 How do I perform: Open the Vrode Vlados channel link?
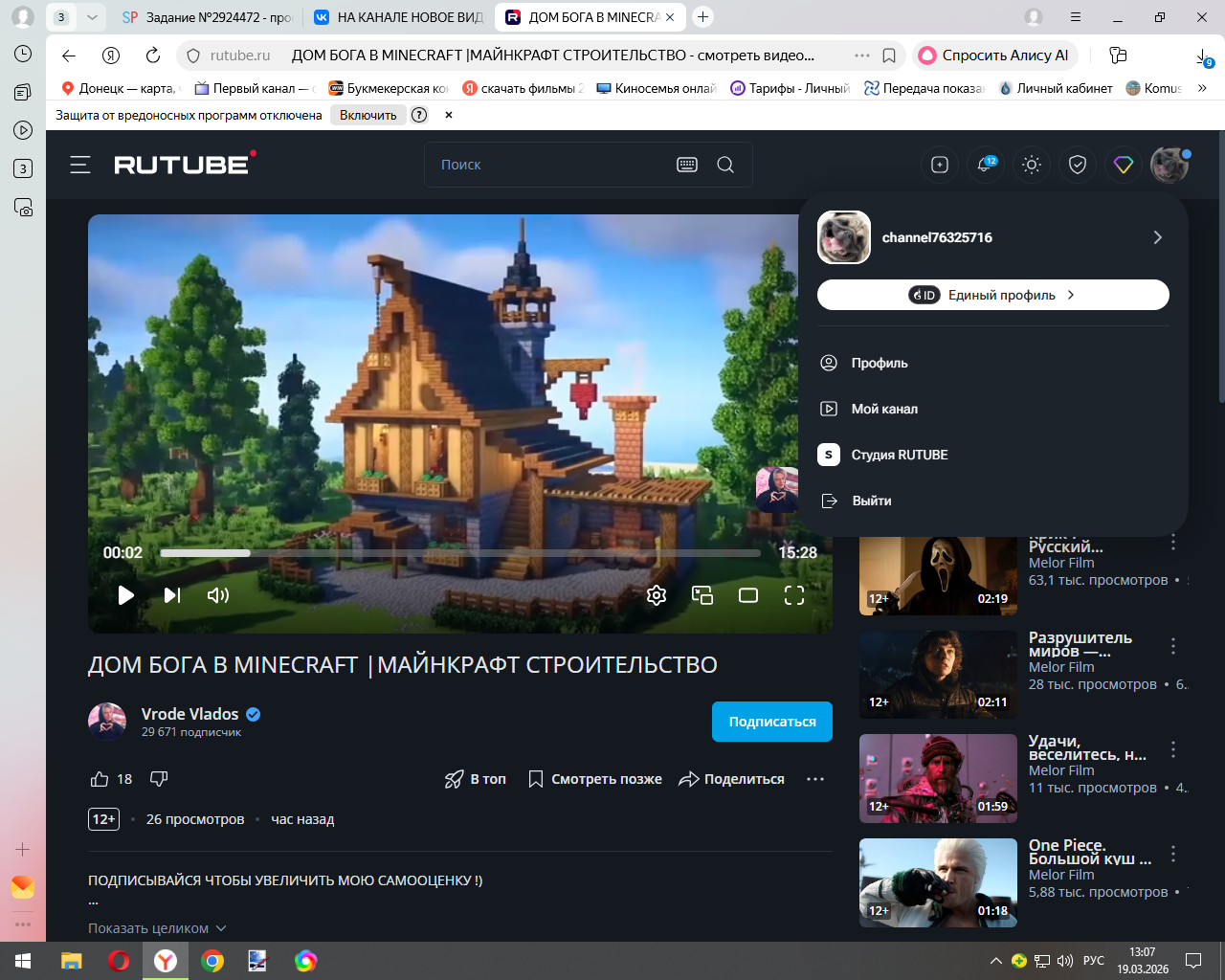[190, 714]
